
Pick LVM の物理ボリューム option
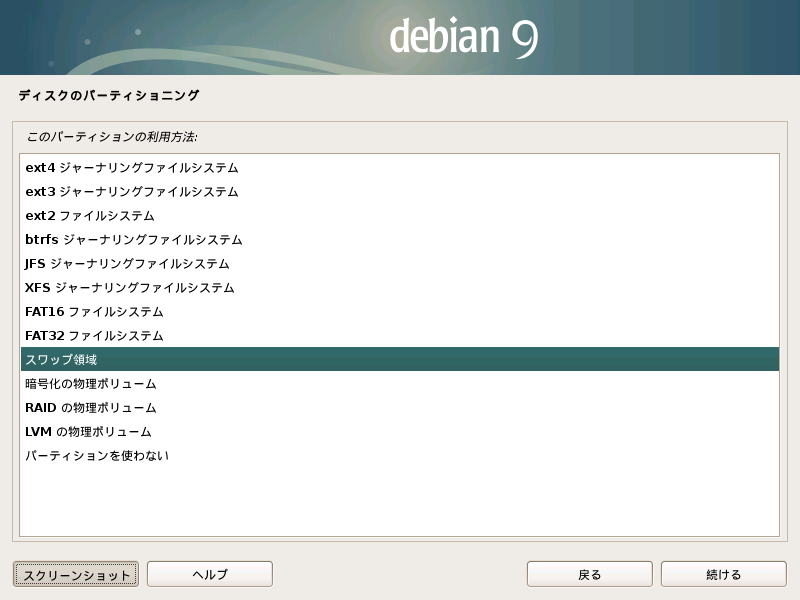point(88,432)
